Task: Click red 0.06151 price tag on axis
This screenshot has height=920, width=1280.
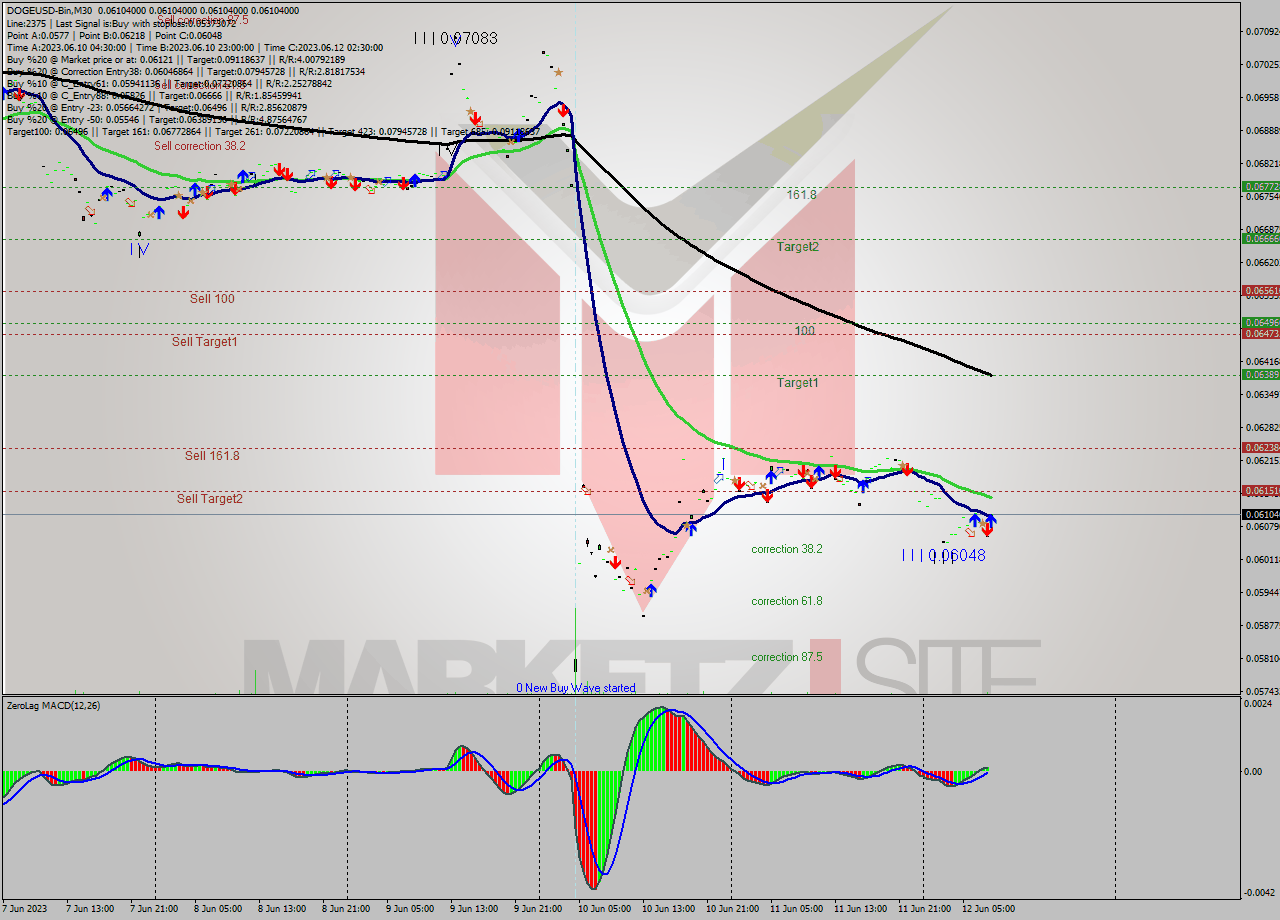Action: (x=1260, y=491)
